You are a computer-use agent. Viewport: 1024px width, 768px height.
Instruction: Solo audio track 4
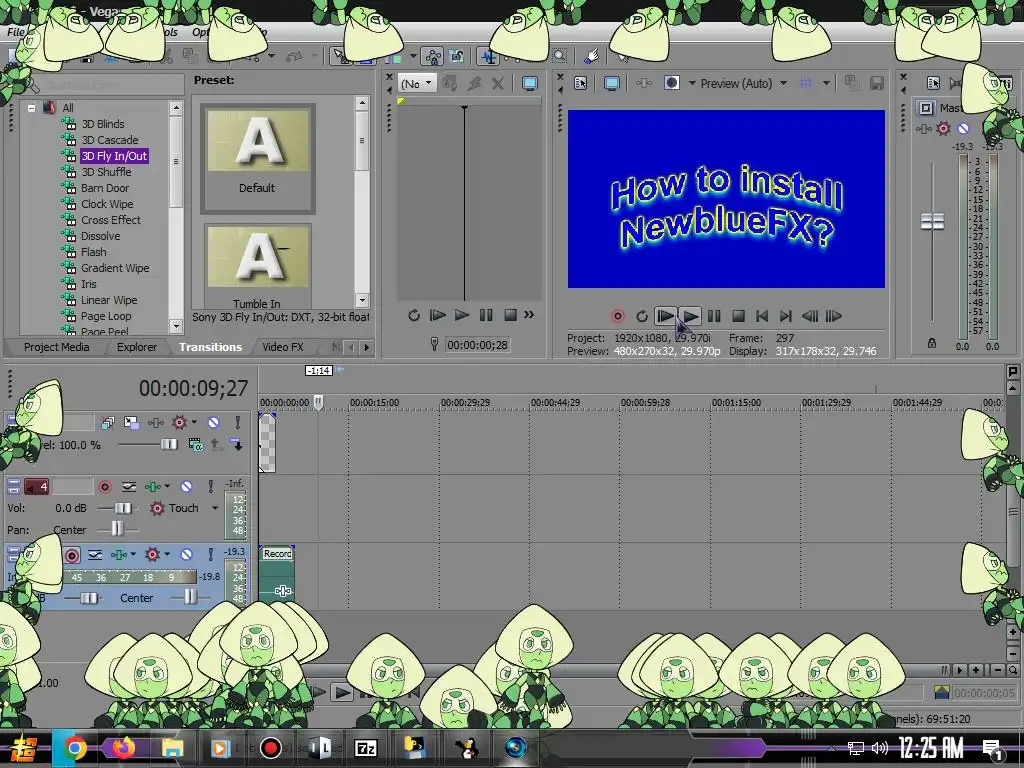[210, 487]
